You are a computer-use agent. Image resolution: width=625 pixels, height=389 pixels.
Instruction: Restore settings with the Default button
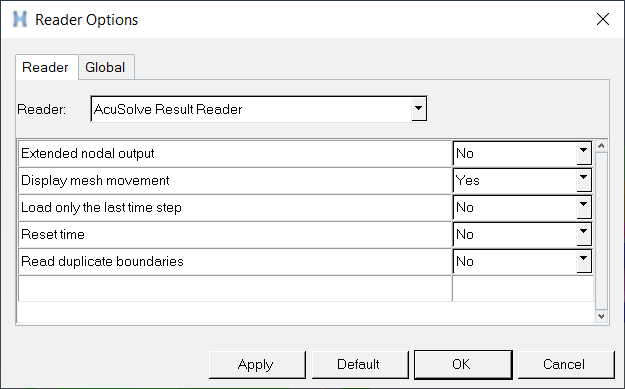tap(360, 364)
